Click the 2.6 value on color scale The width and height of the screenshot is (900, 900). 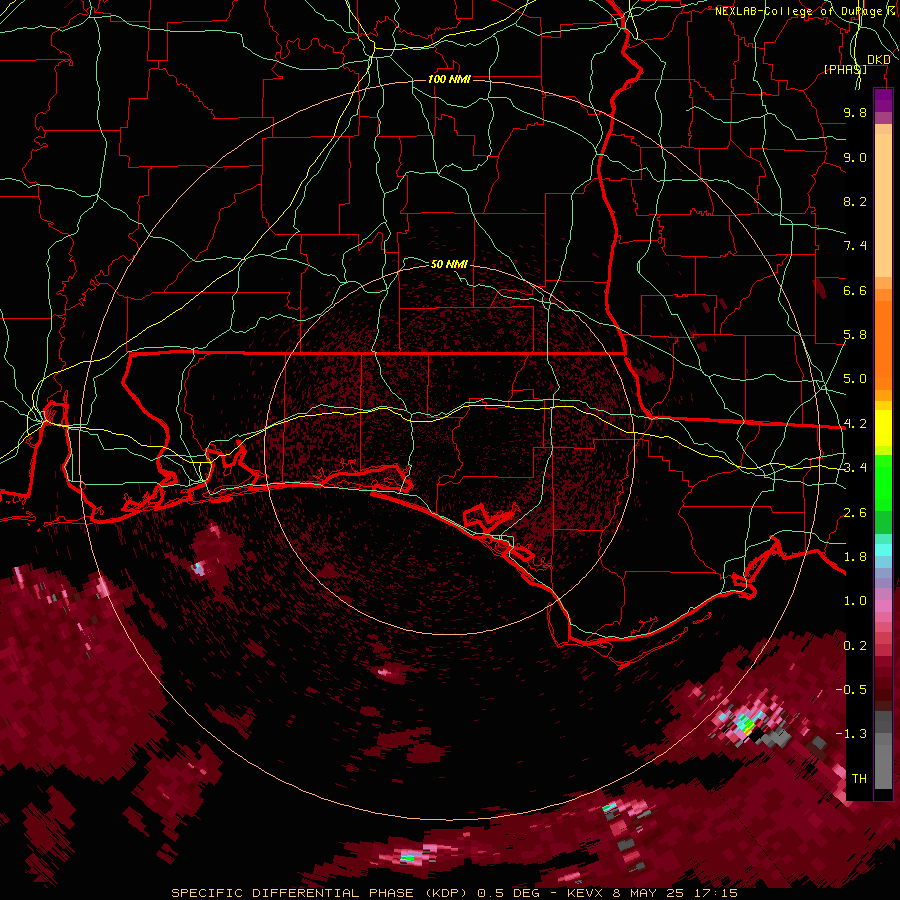point(855,513)
